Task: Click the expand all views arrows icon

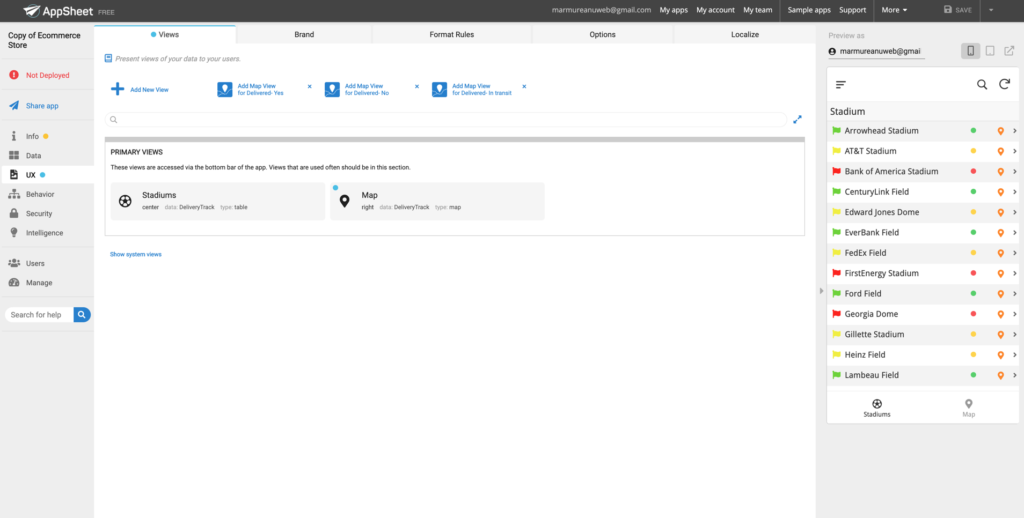Action: point(797,120)
